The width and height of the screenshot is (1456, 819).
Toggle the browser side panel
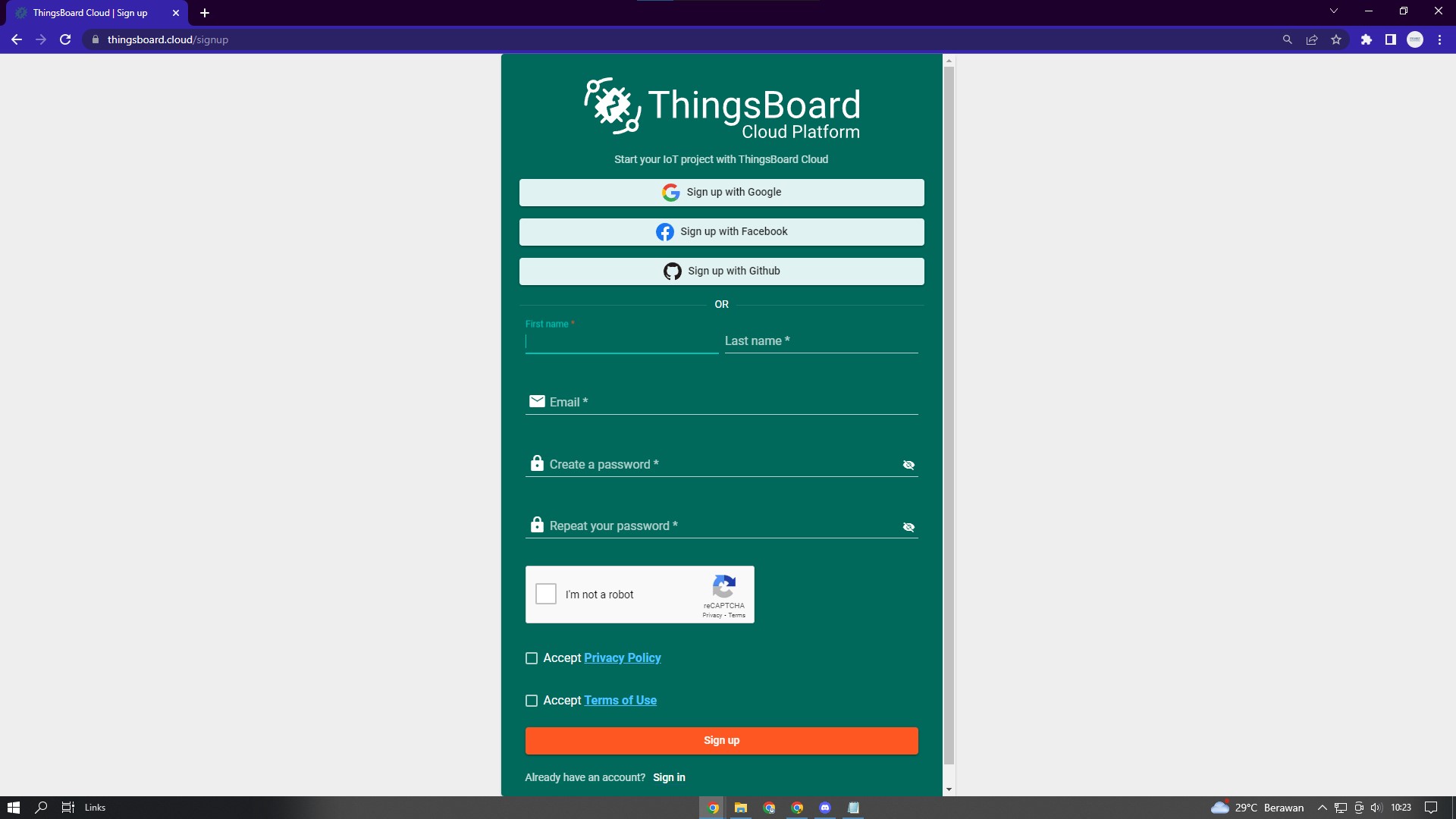pos(1391,39)
